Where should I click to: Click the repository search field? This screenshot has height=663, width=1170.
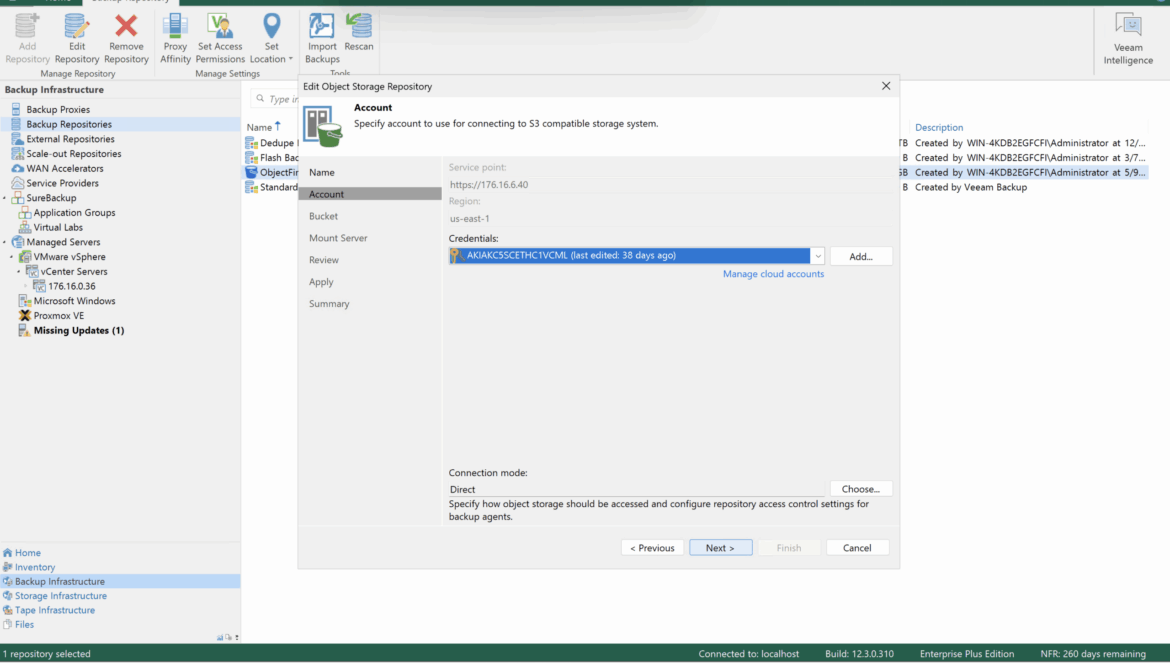[x=274, y=98]
